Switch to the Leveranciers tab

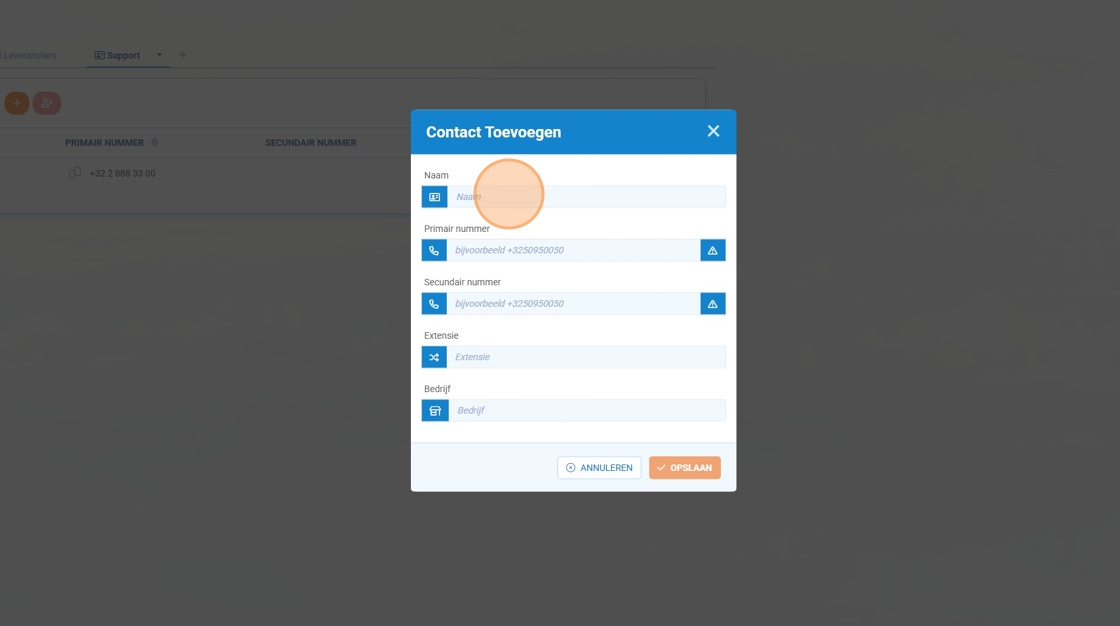30,56
